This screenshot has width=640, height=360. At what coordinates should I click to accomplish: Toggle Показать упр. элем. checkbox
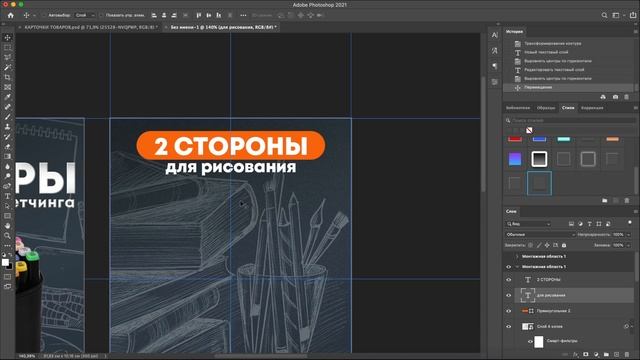(x=101, y=15)
